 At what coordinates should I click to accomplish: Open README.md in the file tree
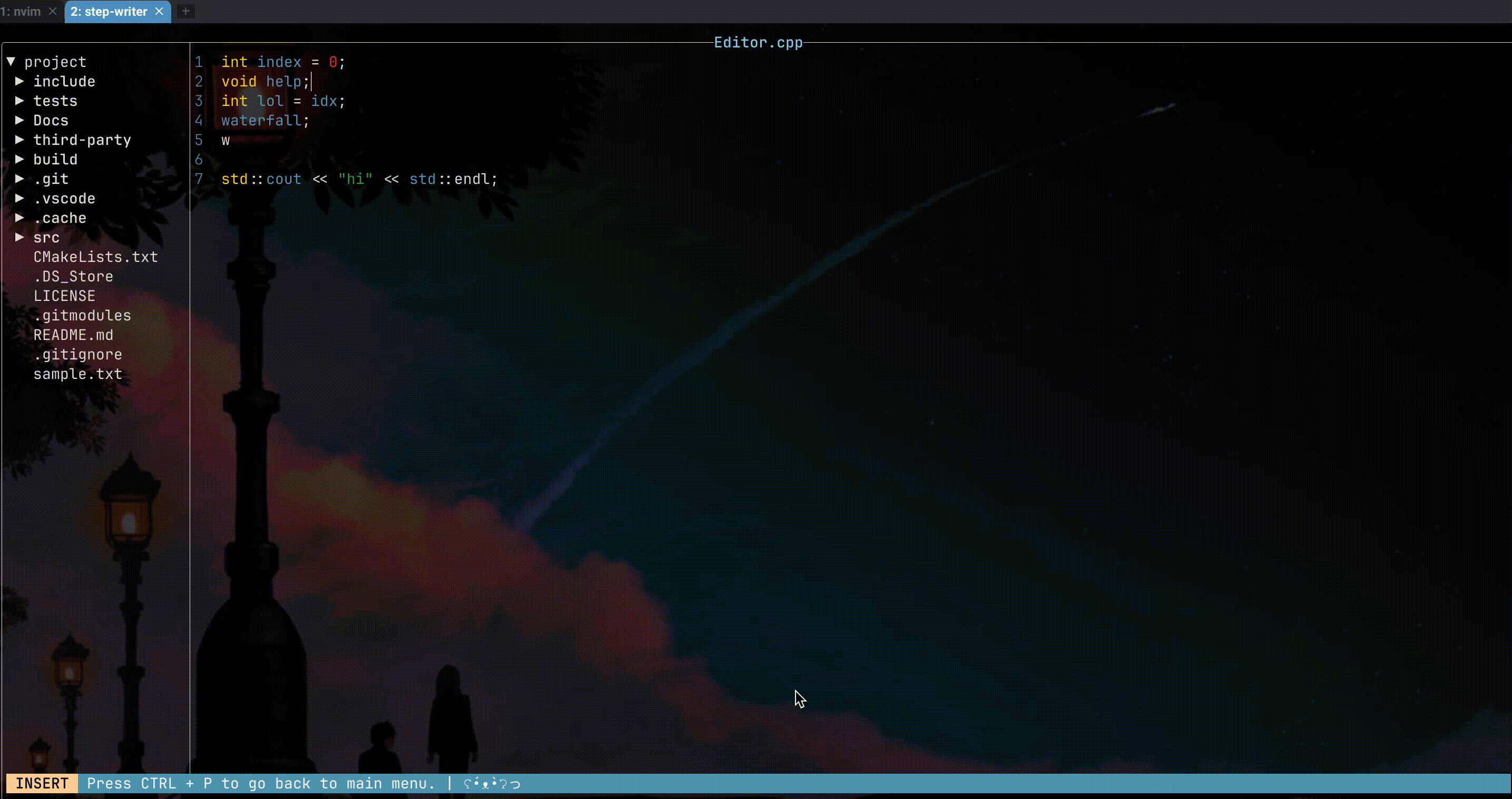[x=73, y=335]
